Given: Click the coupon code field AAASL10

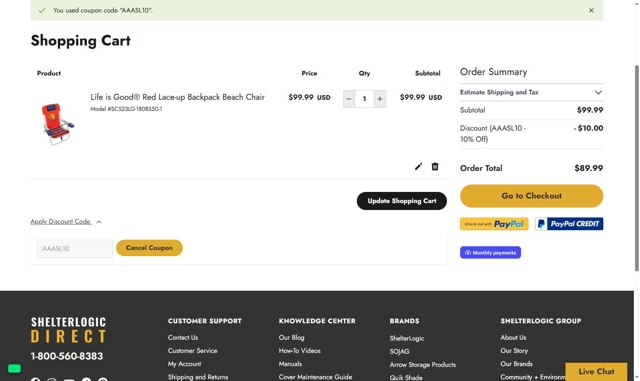Looking at the screenshot, I should pyautogui.click(x=75, y=248).
